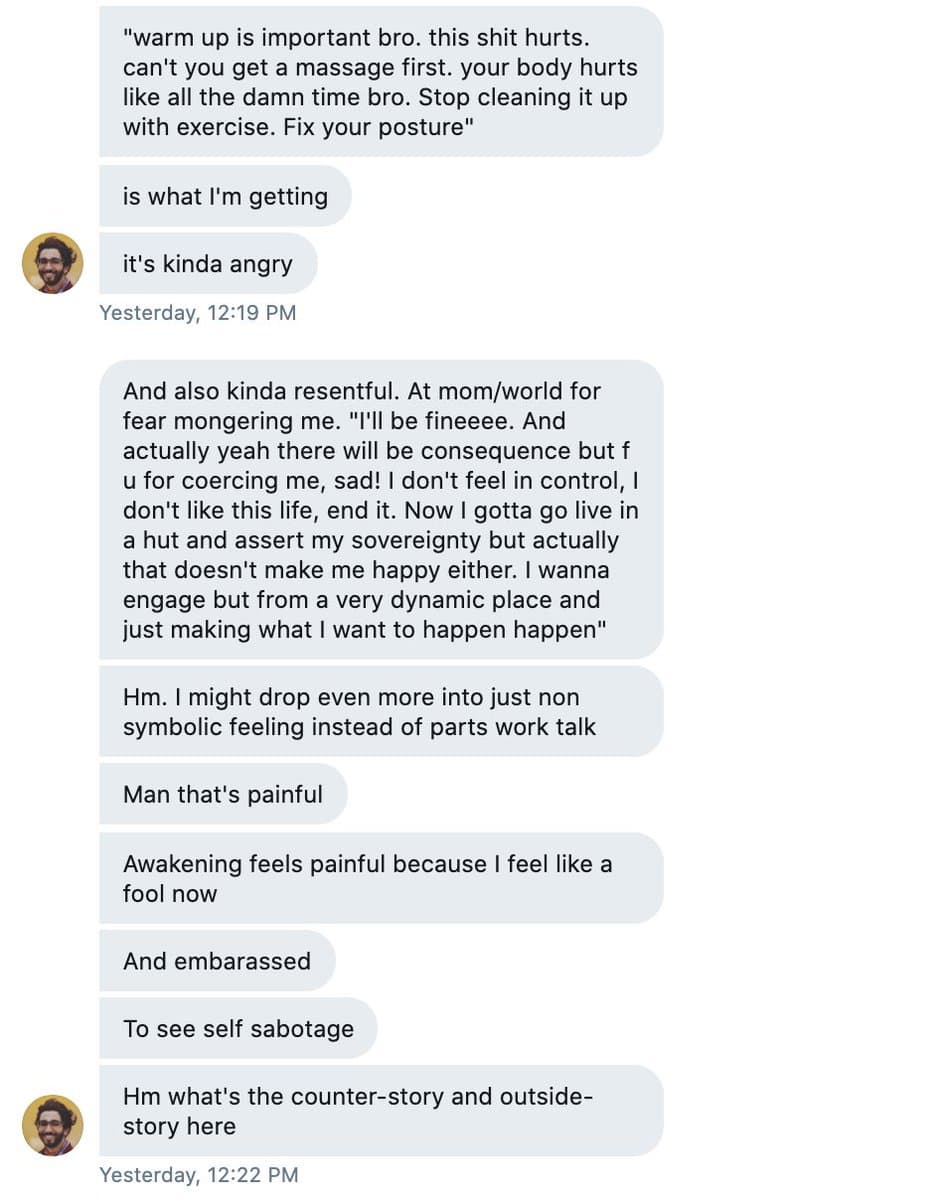
Task: Click the "Hm what's the counter-story" message
Action: (380, 1111)
